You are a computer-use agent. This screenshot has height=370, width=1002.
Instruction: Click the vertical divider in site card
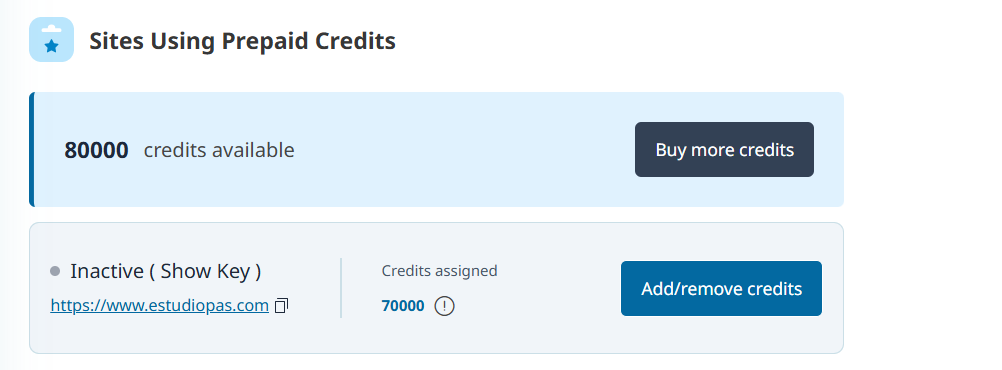341,288
